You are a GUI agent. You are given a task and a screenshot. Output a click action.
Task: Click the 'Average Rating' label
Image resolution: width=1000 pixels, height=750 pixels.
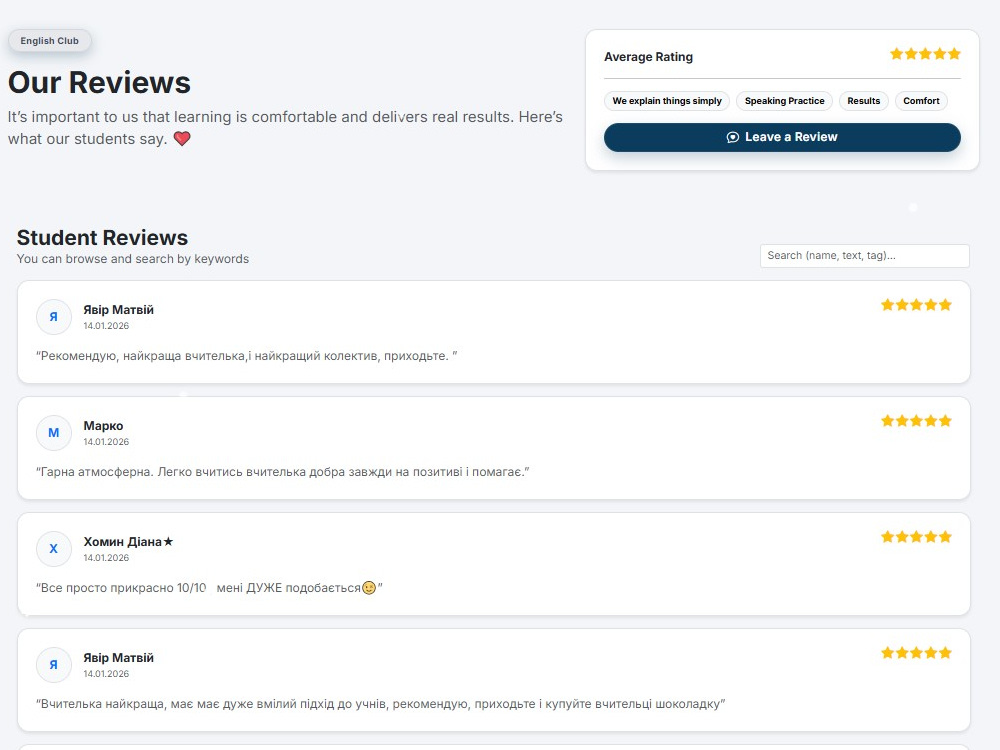649,57
